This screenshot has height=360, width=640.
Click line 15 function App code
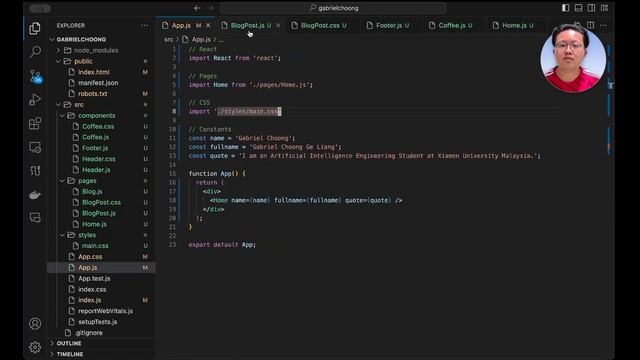coord(217,173)
